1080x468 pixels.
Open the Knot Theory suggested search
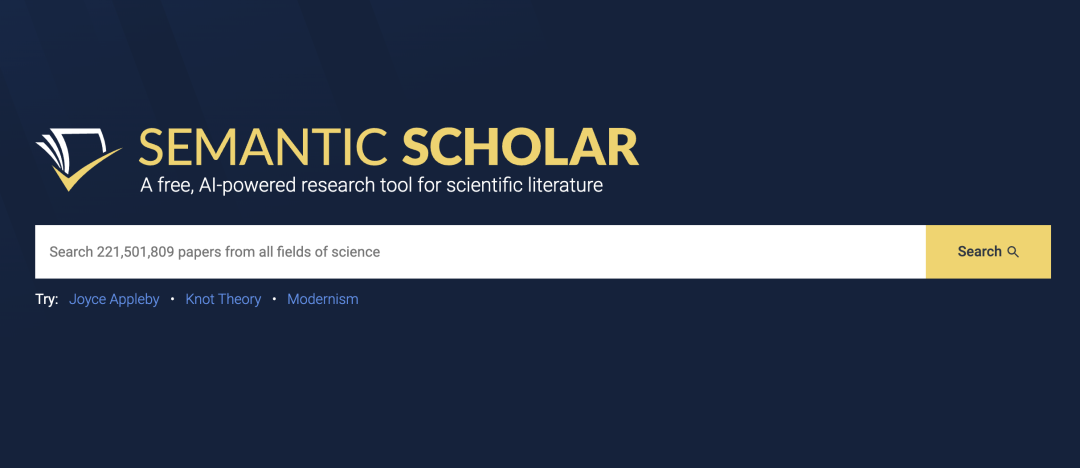click(223, 299)
